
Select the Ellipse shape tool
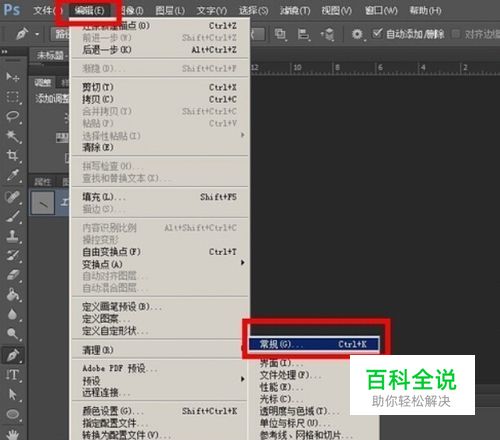(x=13, y=414)
